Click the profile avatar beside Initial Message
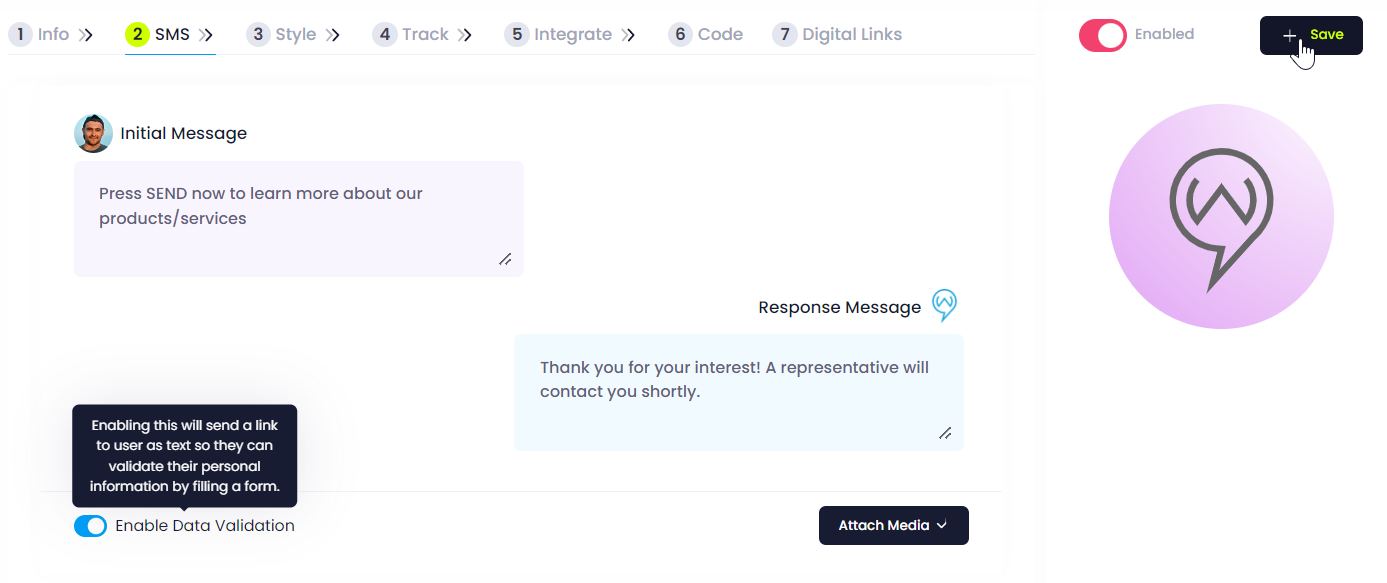 point(93,133)
